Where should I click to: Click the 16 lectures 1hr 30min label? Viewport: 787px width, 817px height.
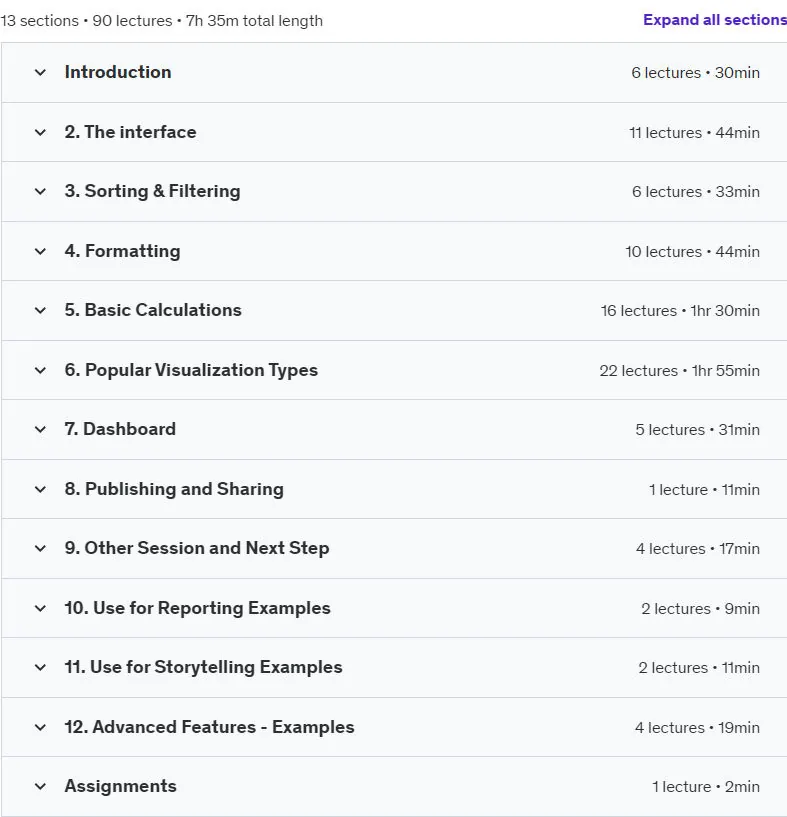click(680, 311)
